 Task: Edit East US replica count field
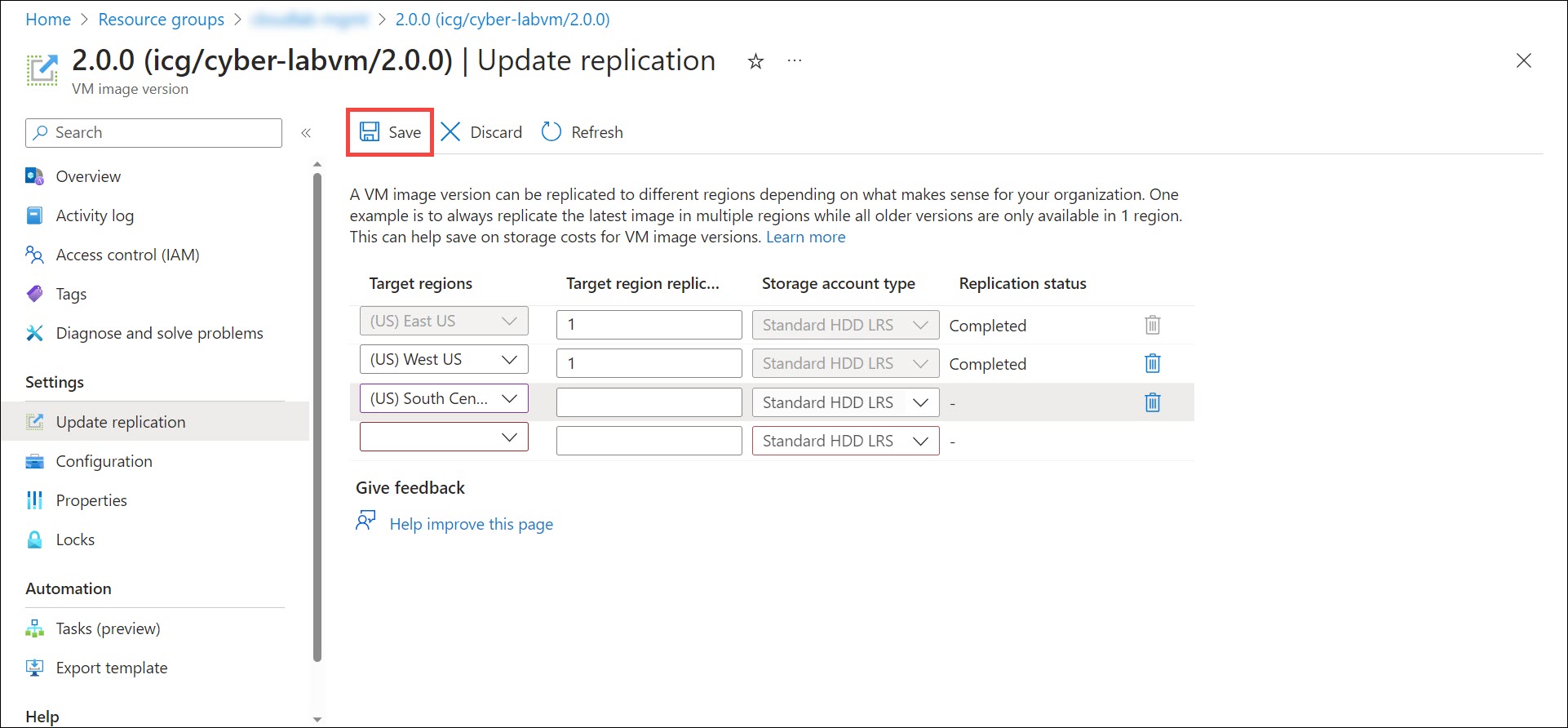click(x=649, y=325)
